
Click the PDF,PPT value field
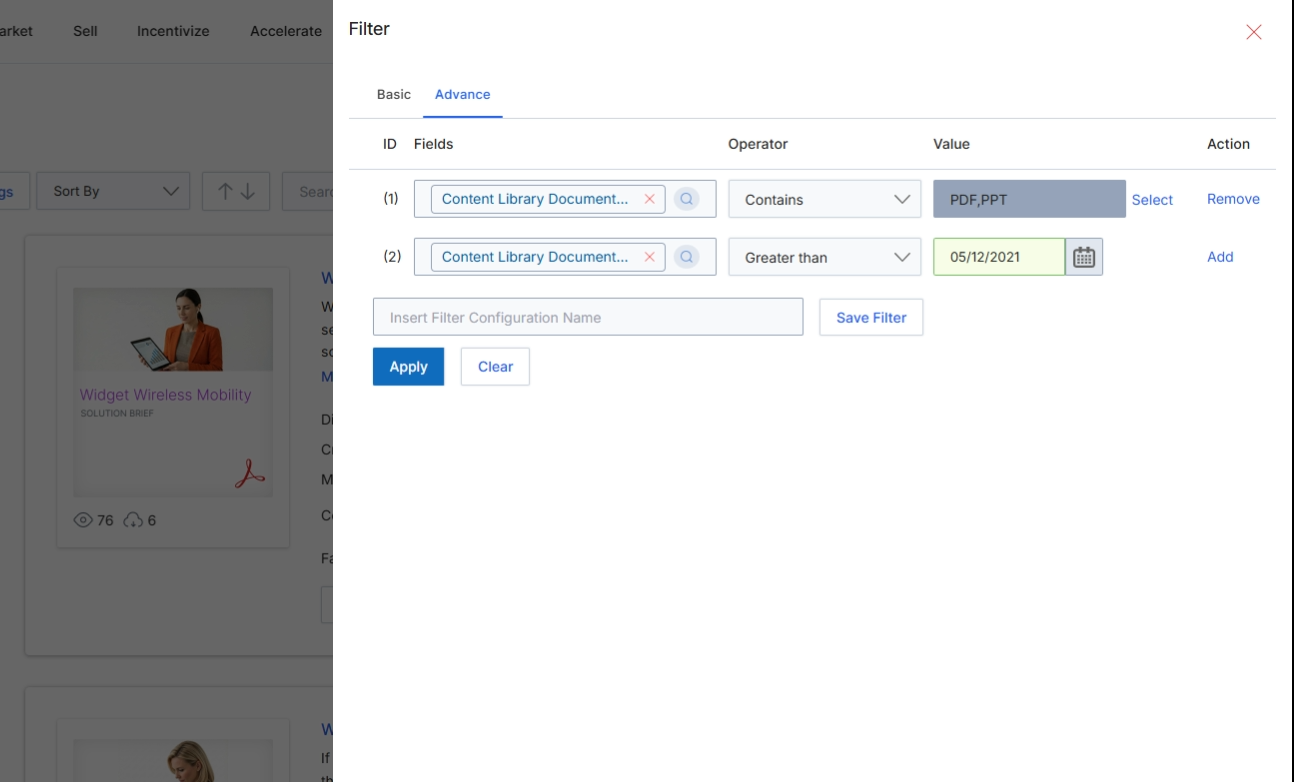[x=1029, y=199]
